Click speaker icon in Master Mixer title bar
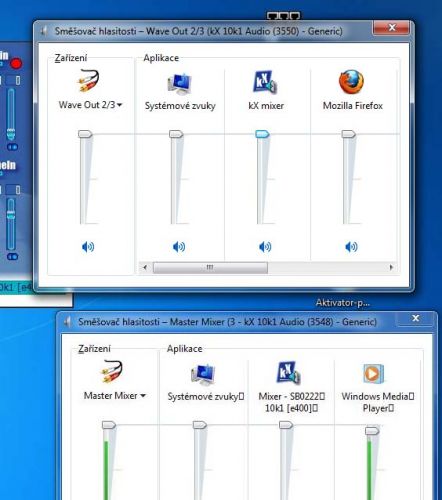This screenshot has height=500, width=442. coord(67,322)
